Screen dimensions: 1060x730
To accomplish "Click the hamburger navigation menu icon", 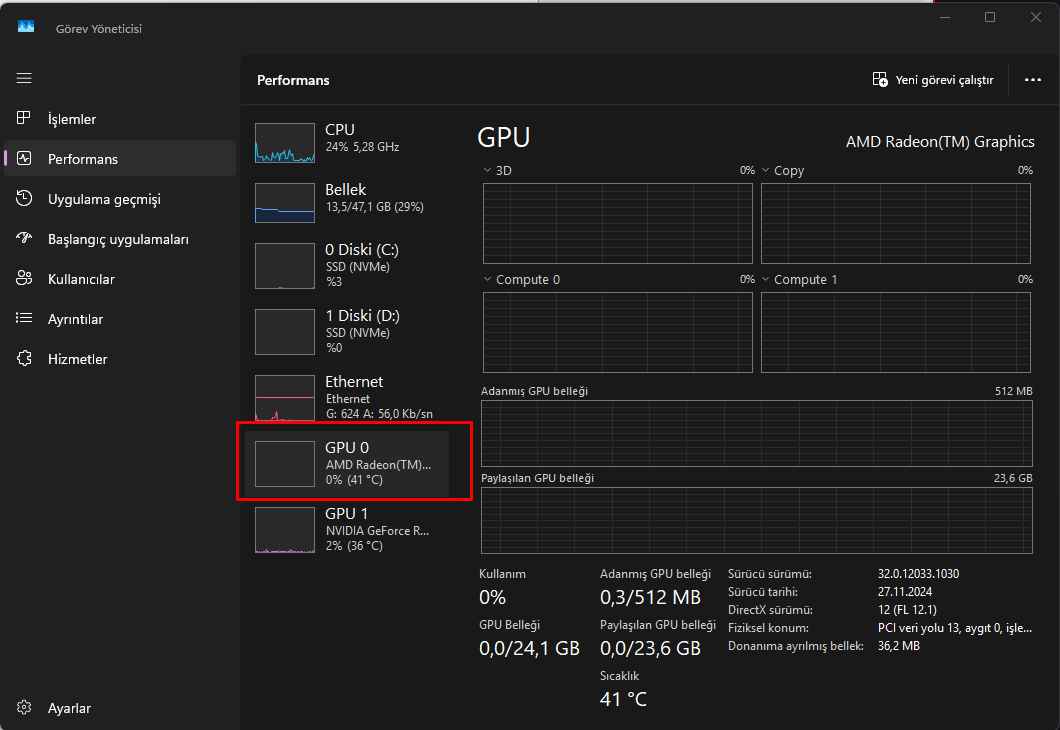I will pos(24,78).
